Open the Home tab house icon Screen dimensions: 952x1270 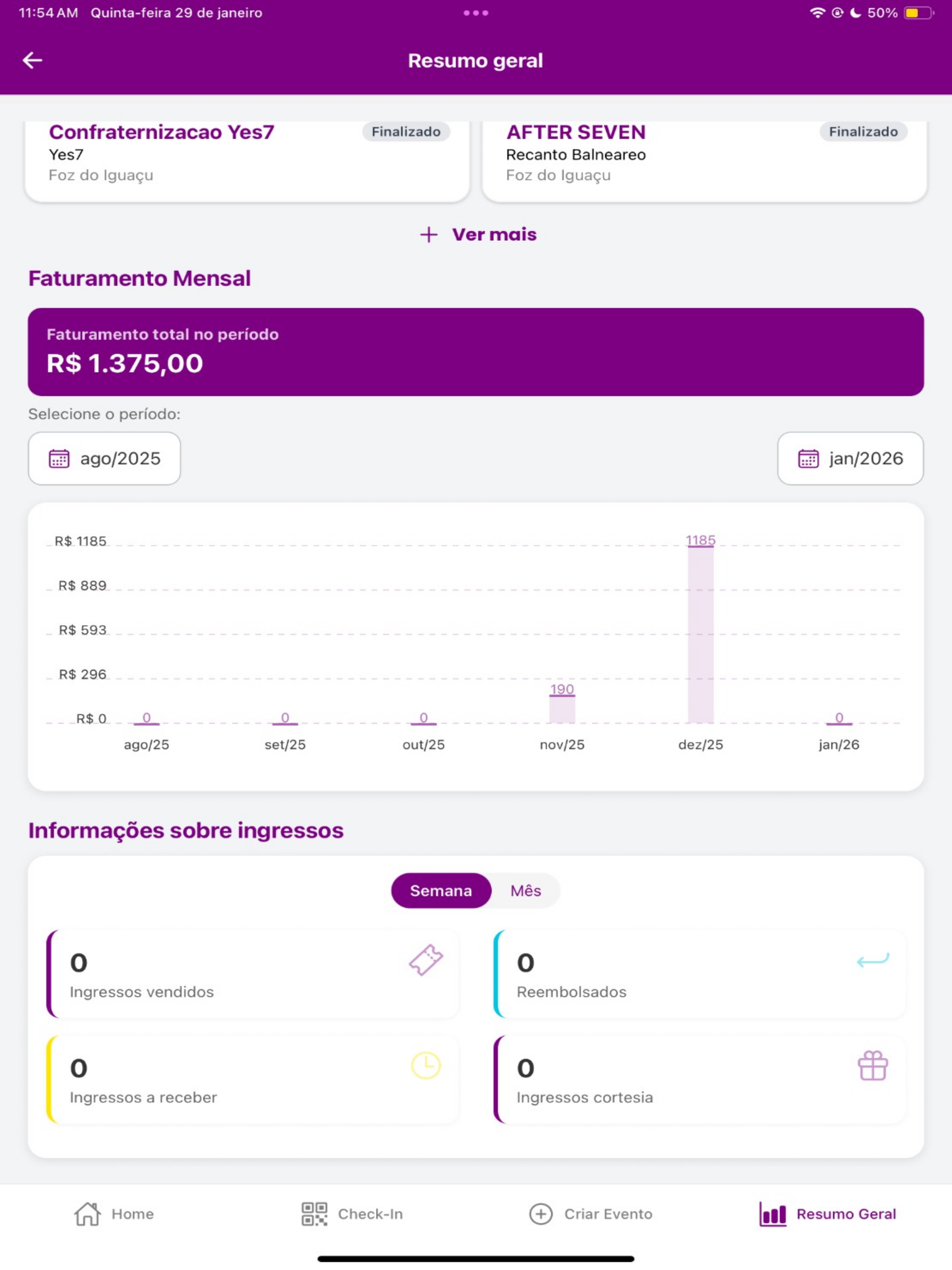[x=87, y=1214]
